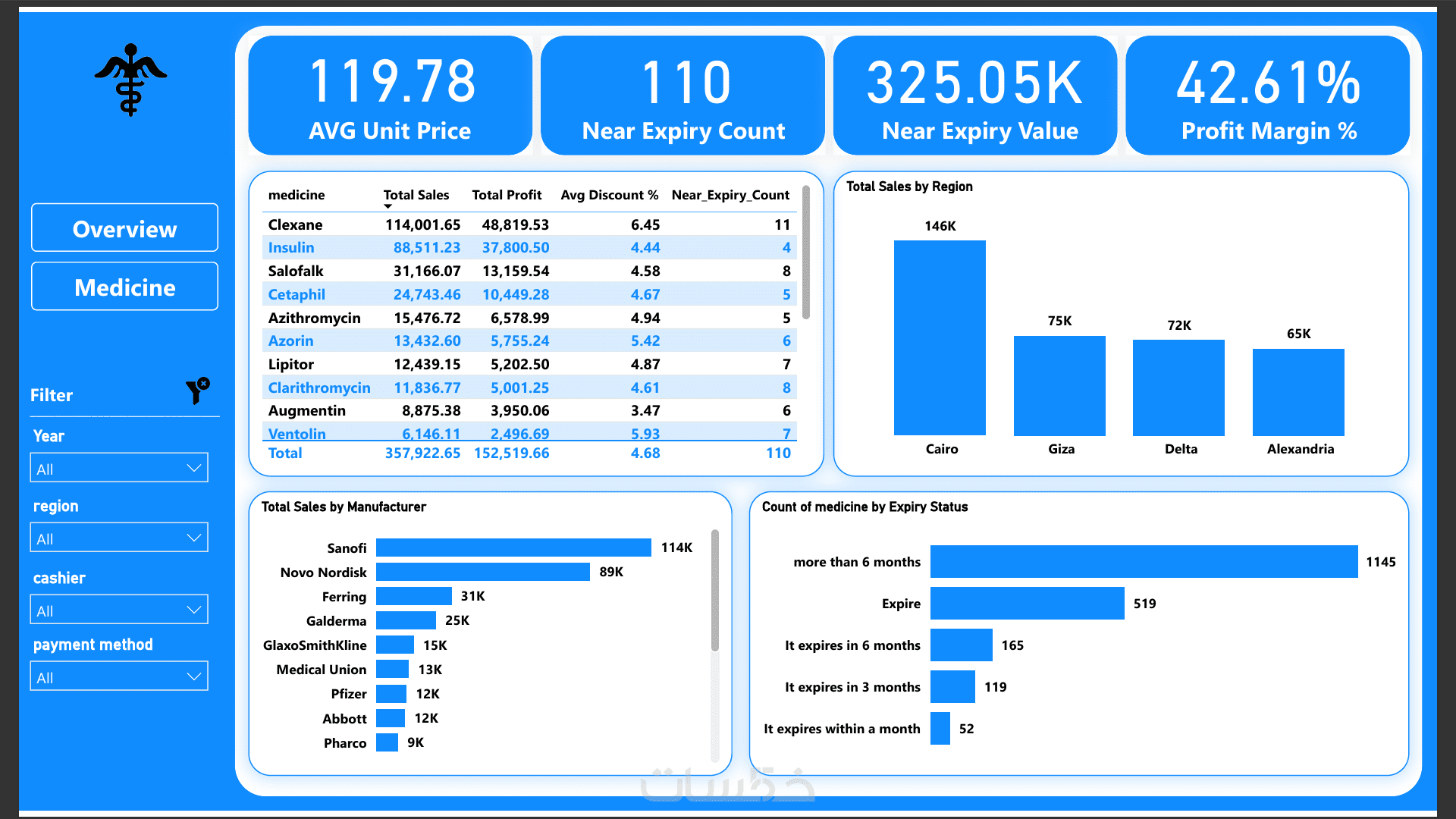Open the cashier dropdown chevron
Screen dimensions: 1456x819
[x=194, y=610]
